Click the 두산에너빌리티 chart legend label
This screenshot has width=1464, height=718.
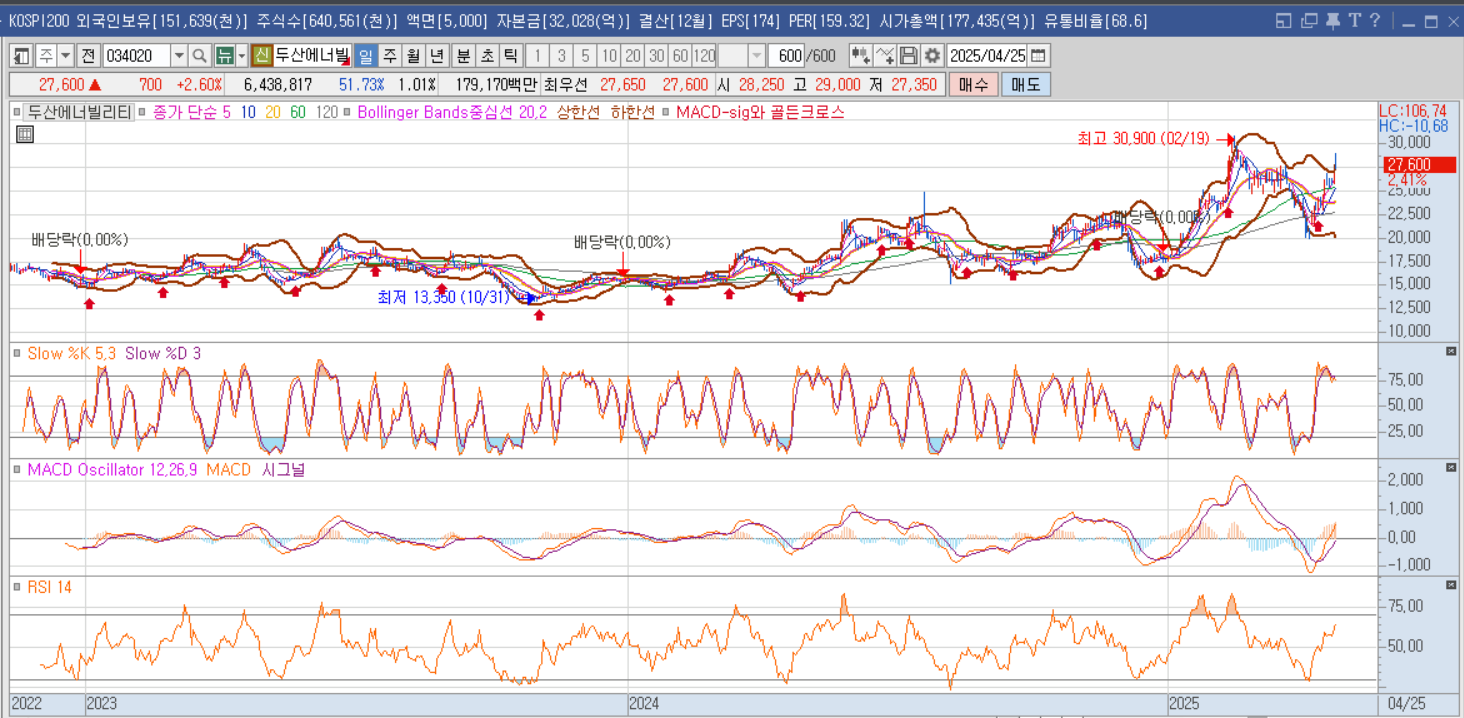(79, 112)
